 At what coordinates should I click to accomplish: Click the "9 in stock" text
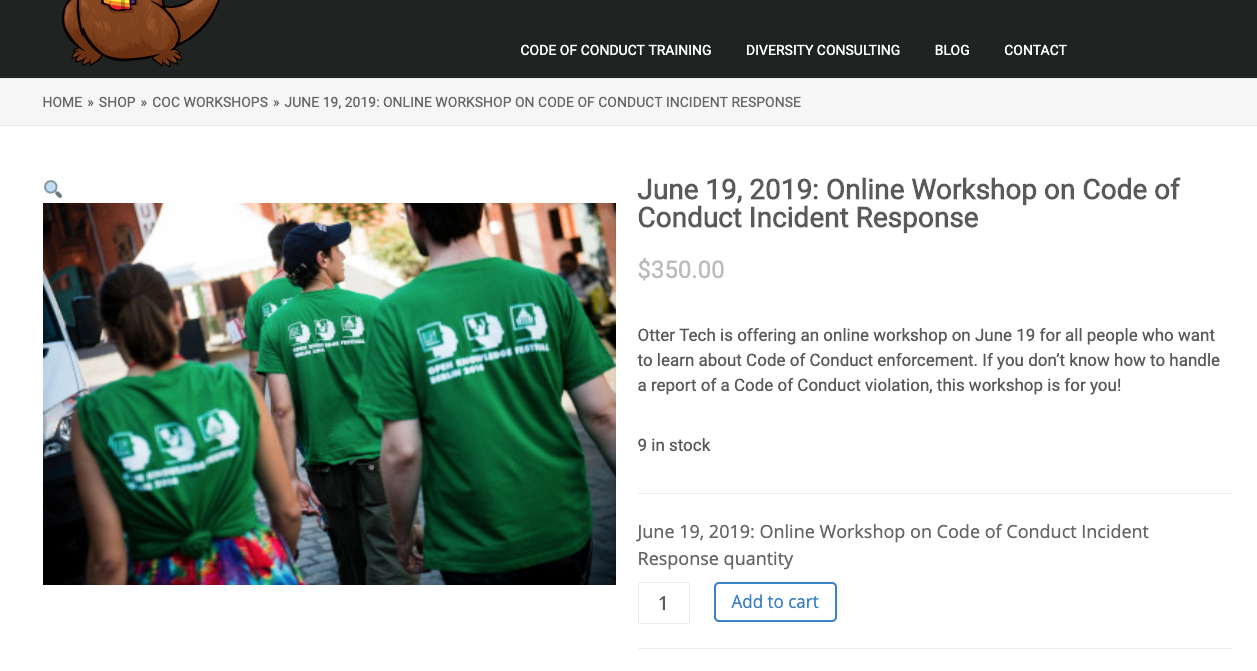click(x=674, y=445)
